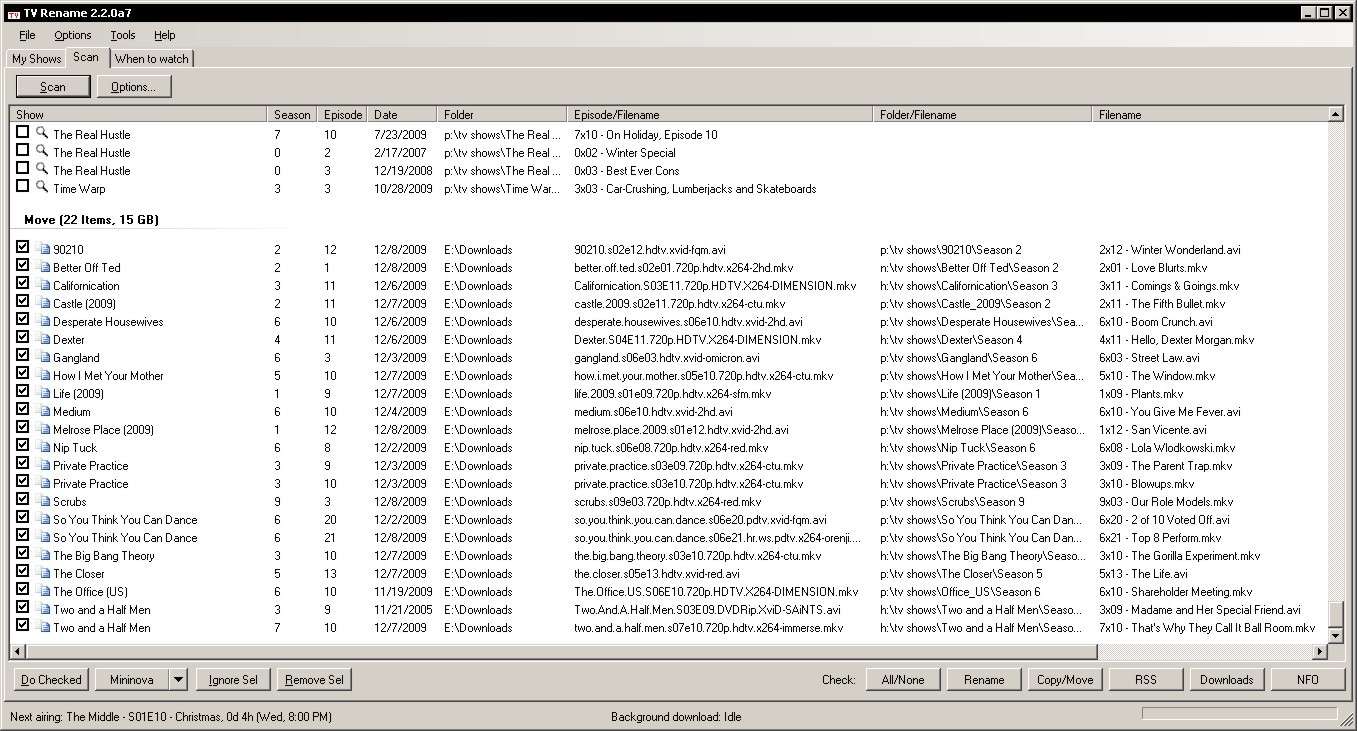Click file icon beside Melrose Place (2009)

pyautogui.click(x=44, y=429)
